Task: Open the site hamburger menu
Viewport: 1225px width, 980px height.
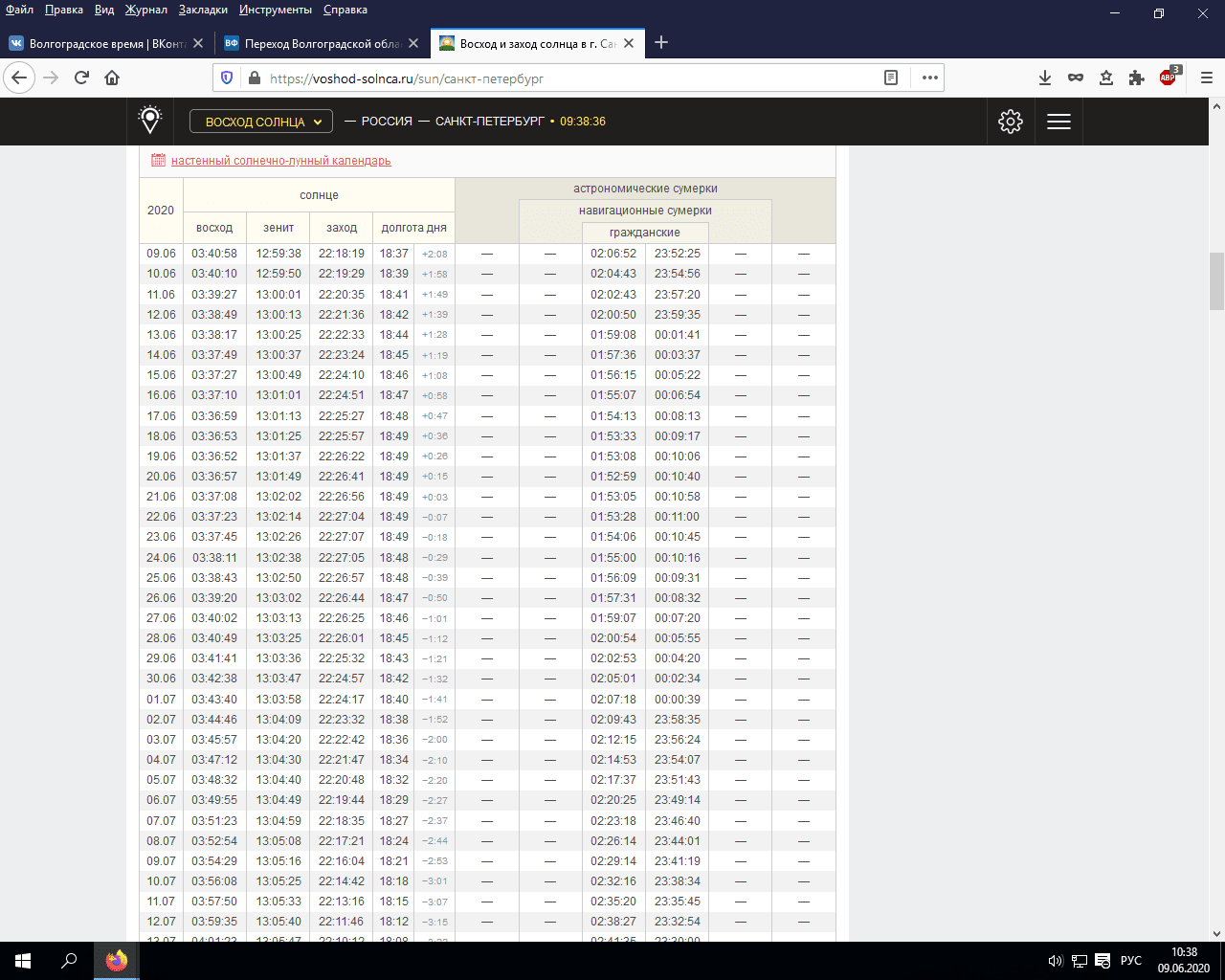Action: pos(1058,122)
